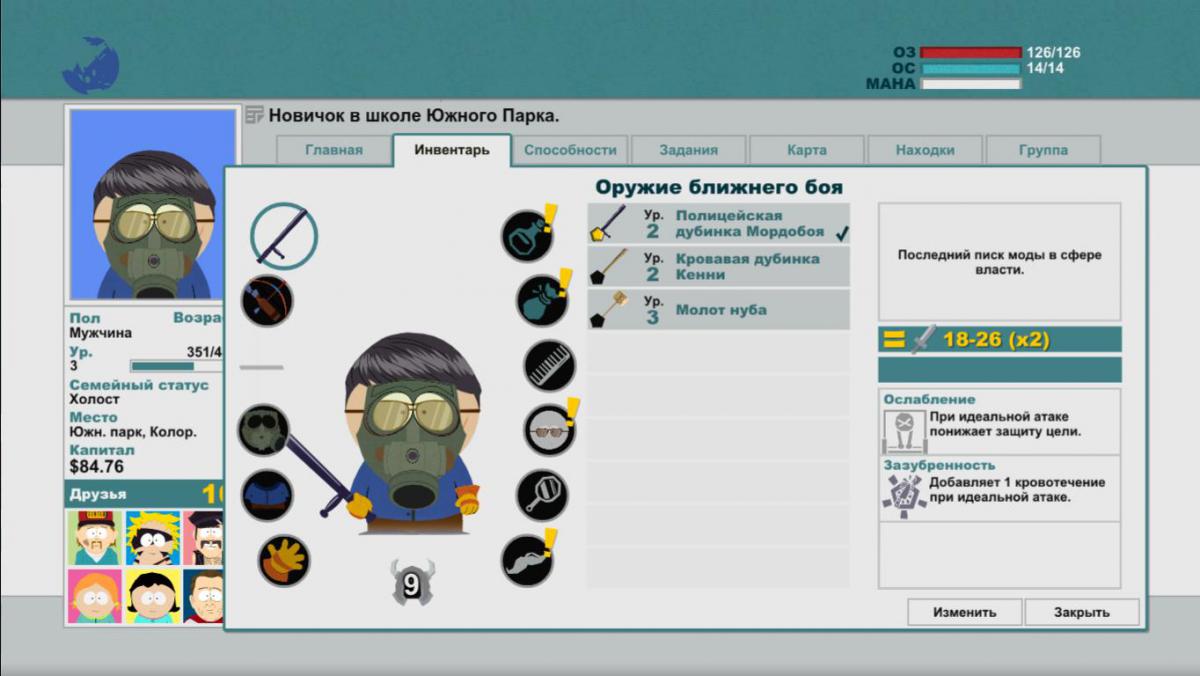This screenshot has width=1200, height=676.
Task: Open black-haired friend on yellow background
Action: tap(153, 596)
